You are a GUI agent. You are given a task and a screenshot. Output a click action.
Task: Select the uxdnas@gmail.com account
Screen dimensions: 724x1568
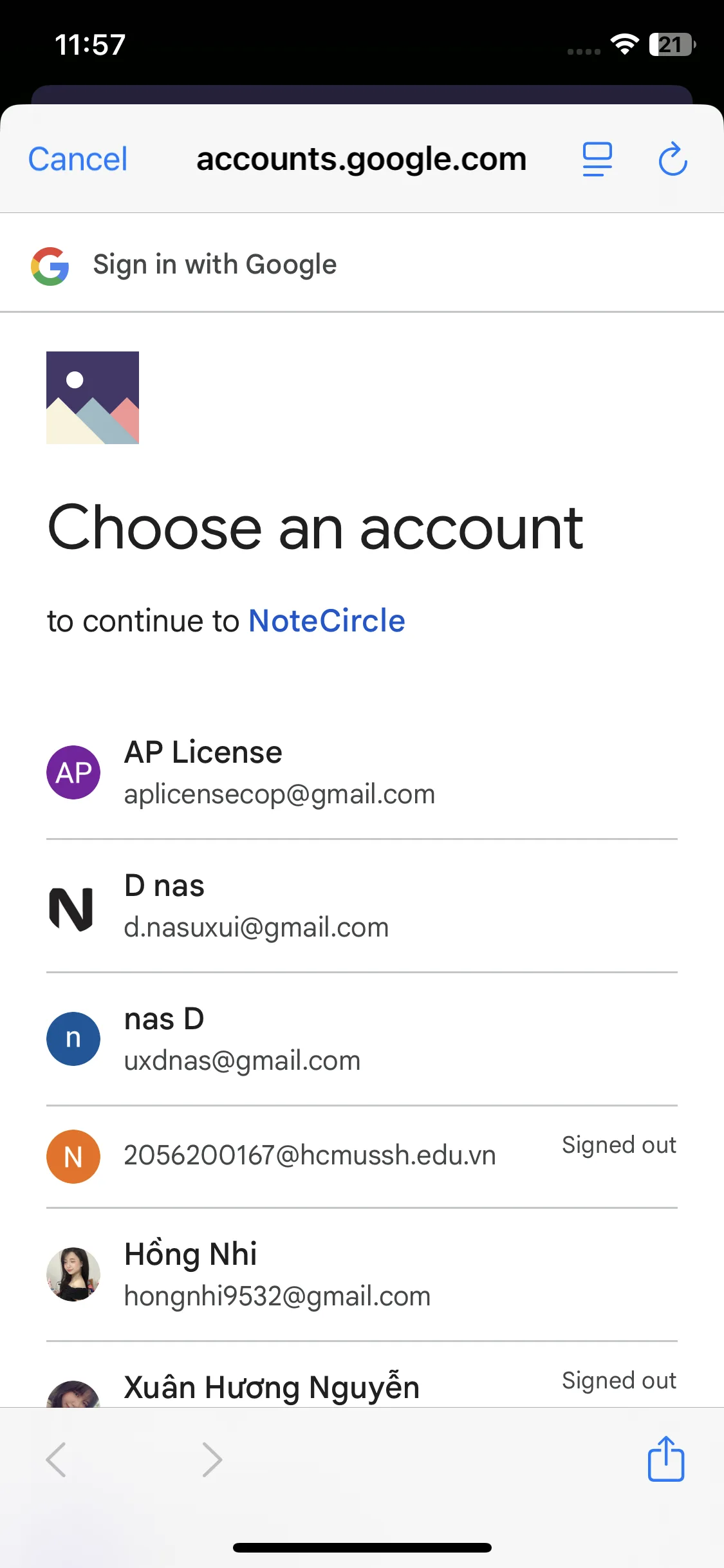[242, 1060]
